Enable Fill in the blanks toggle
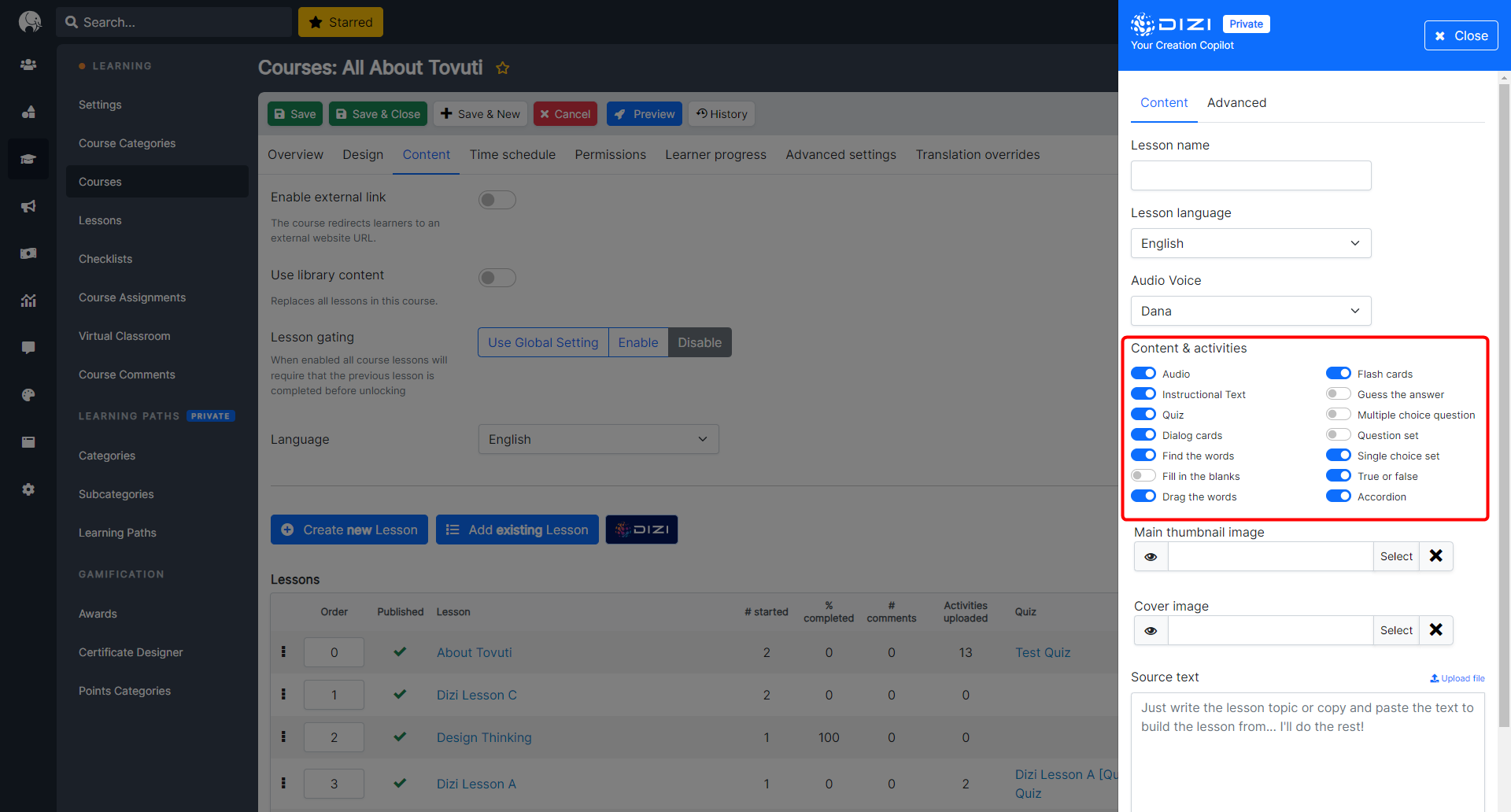Viewport: 1511px width, 812px height. 1143,476
